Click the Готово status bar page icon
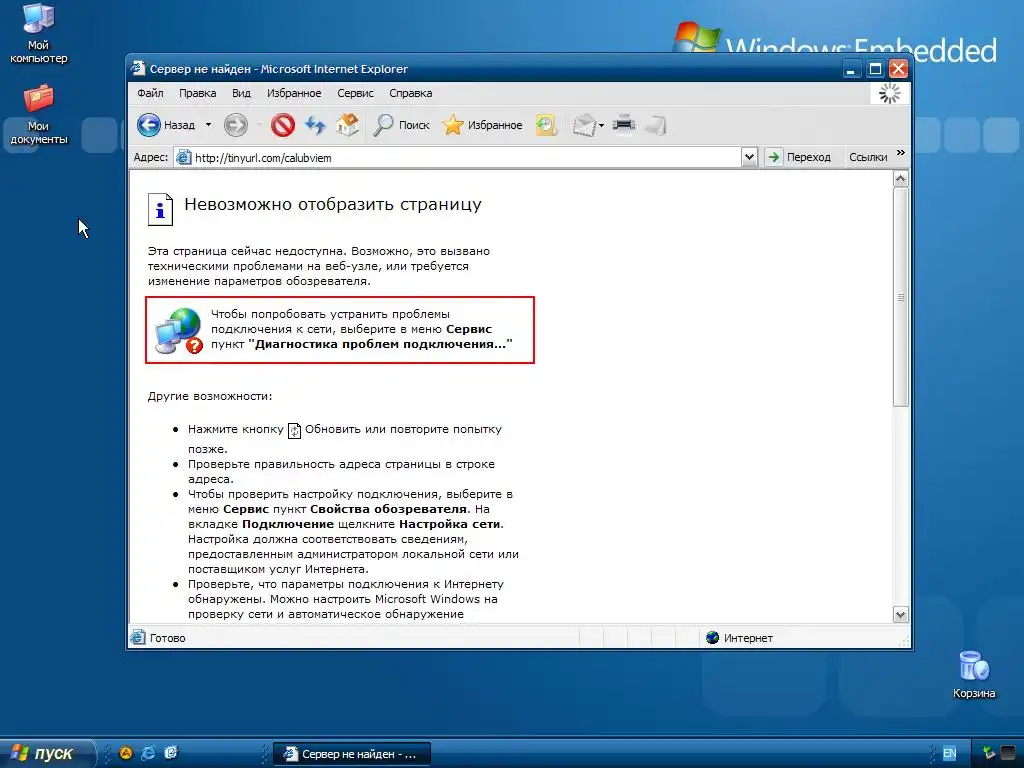Image resolution: width=1024 pixels, height=768 pixels. pyautogui.click(x=138, y=637)
